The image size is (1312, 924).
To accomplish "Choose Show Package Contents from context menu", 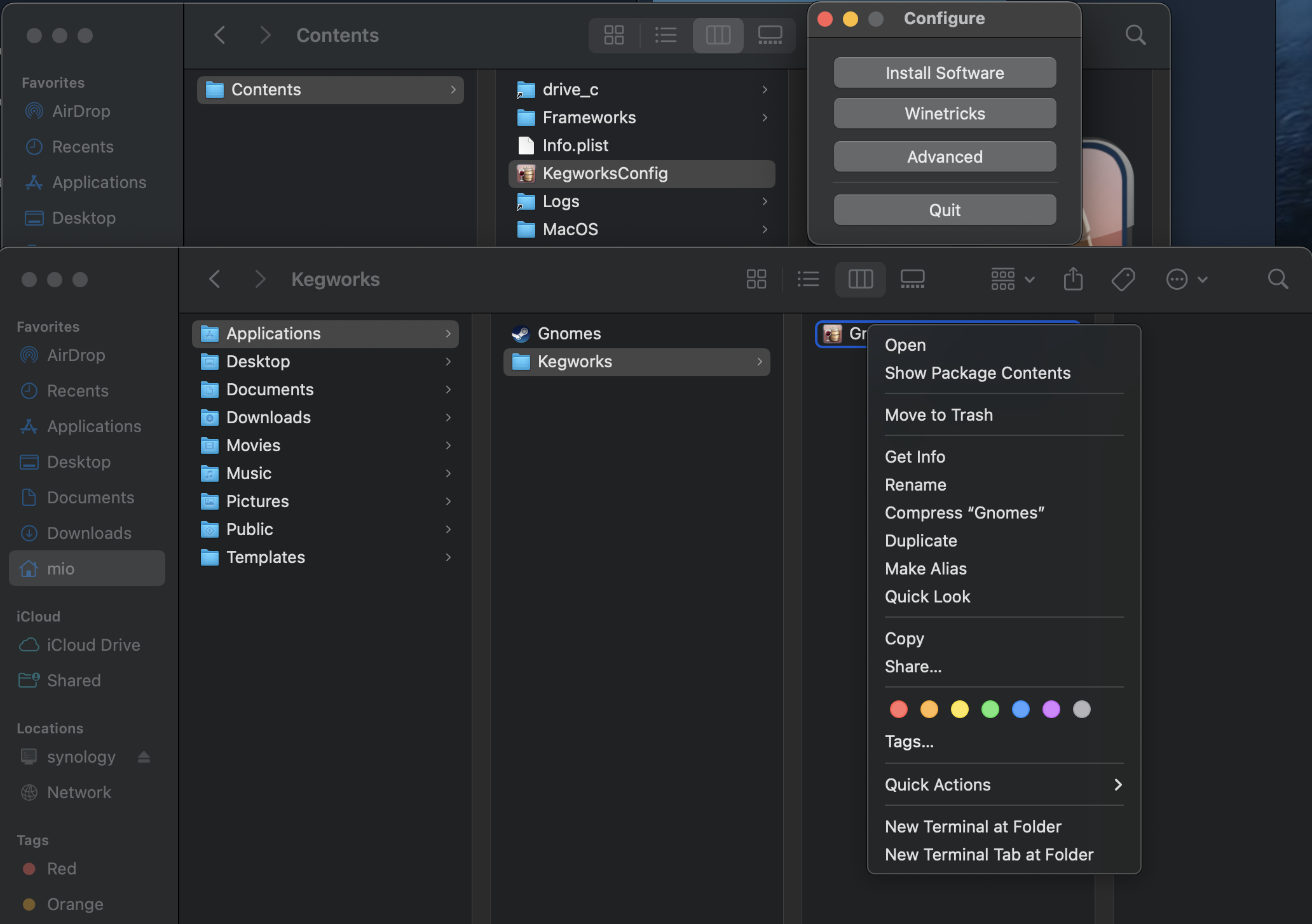I will click(977, 373).
